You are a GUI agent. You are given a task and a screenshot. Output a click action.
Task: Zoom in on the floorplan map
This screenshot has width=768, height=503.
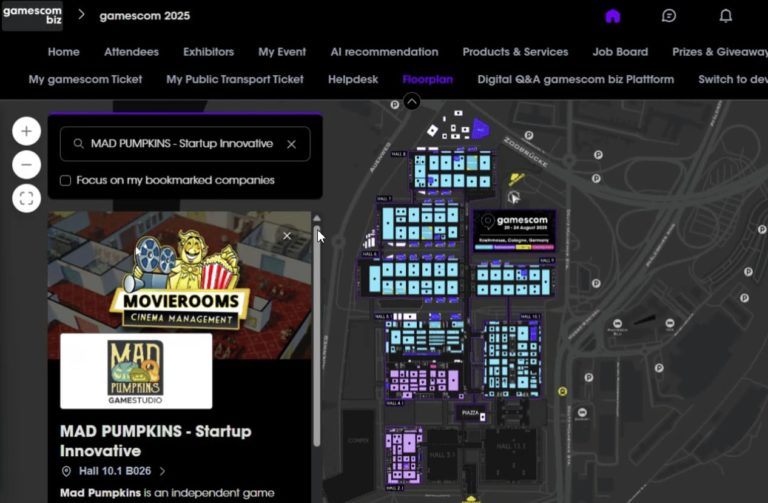point(26,131)
